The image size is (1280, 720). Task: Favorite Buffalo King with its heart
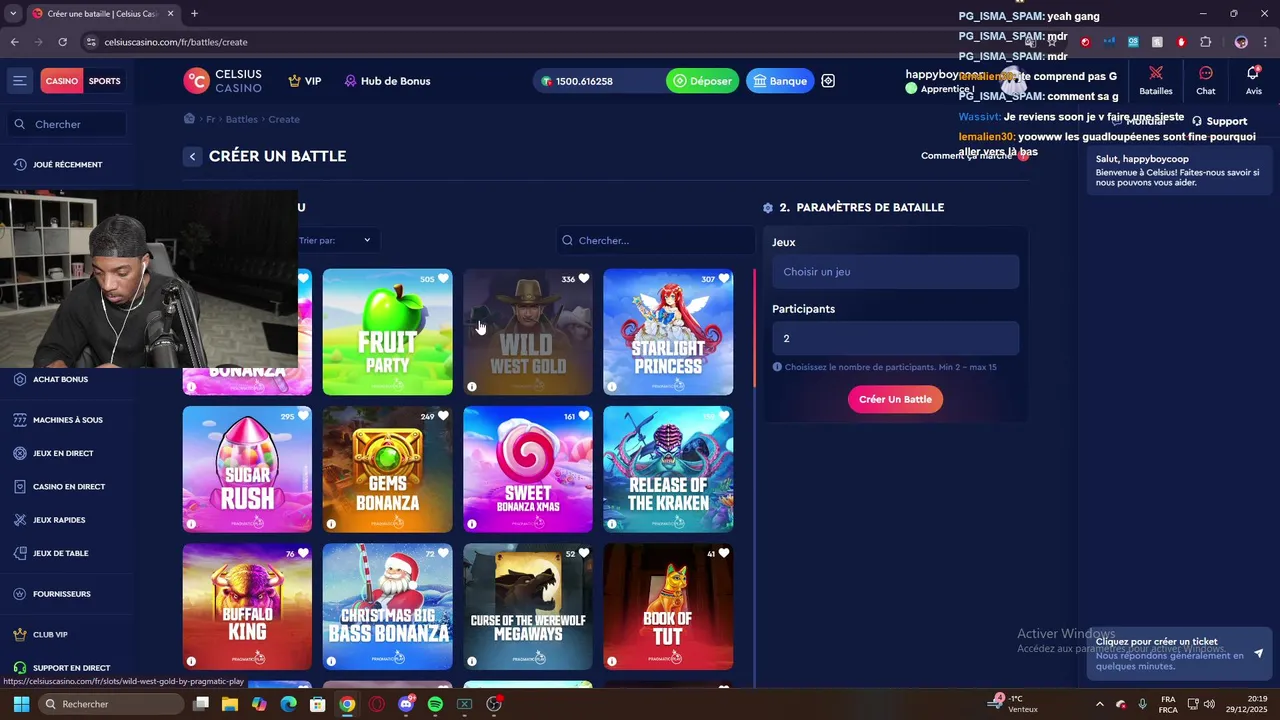point(303,553)
